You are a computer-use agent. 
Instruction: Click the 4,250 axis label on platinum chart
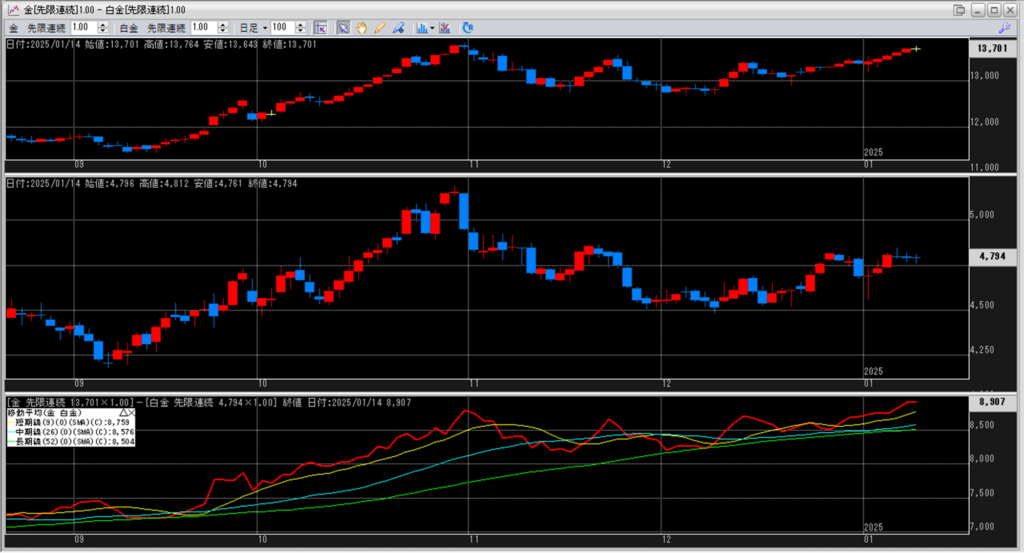click(x=982, y=350)
